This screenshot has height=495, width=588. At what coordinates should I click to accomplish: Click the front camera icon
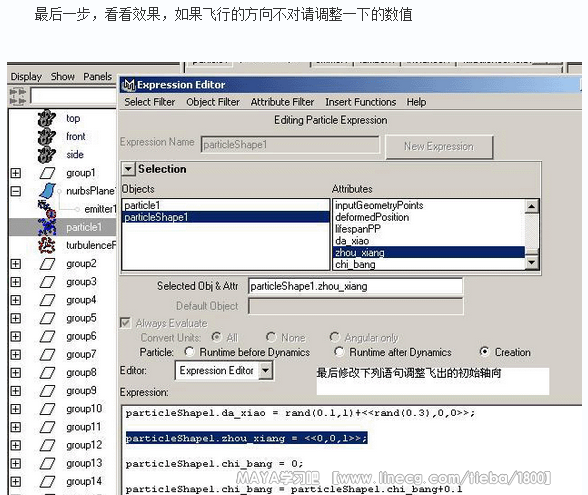click(x=46, y=136)
